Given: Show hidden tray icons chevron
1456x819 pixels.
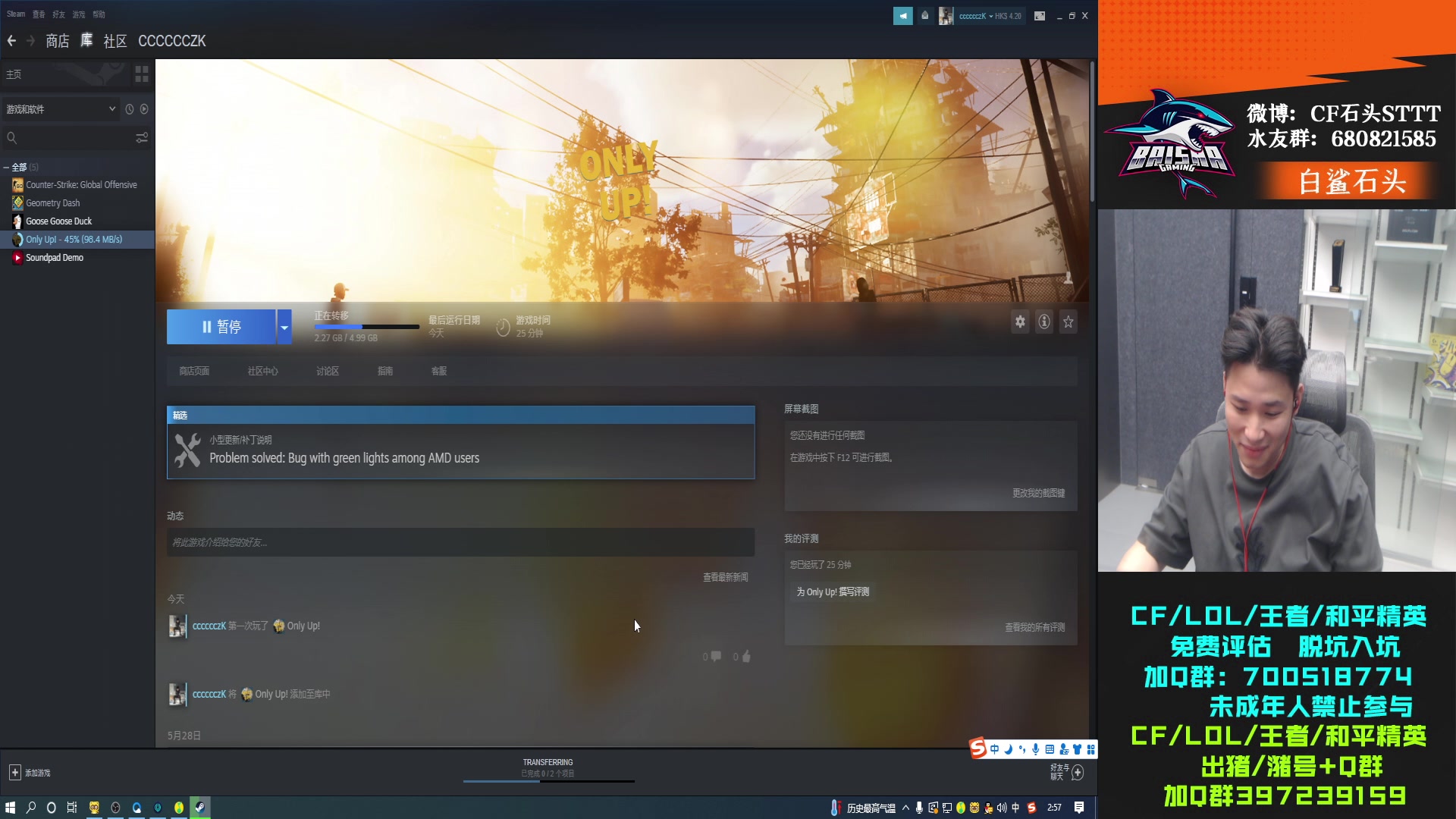Looking at the screenshot, I should click(x=905, y=808).
